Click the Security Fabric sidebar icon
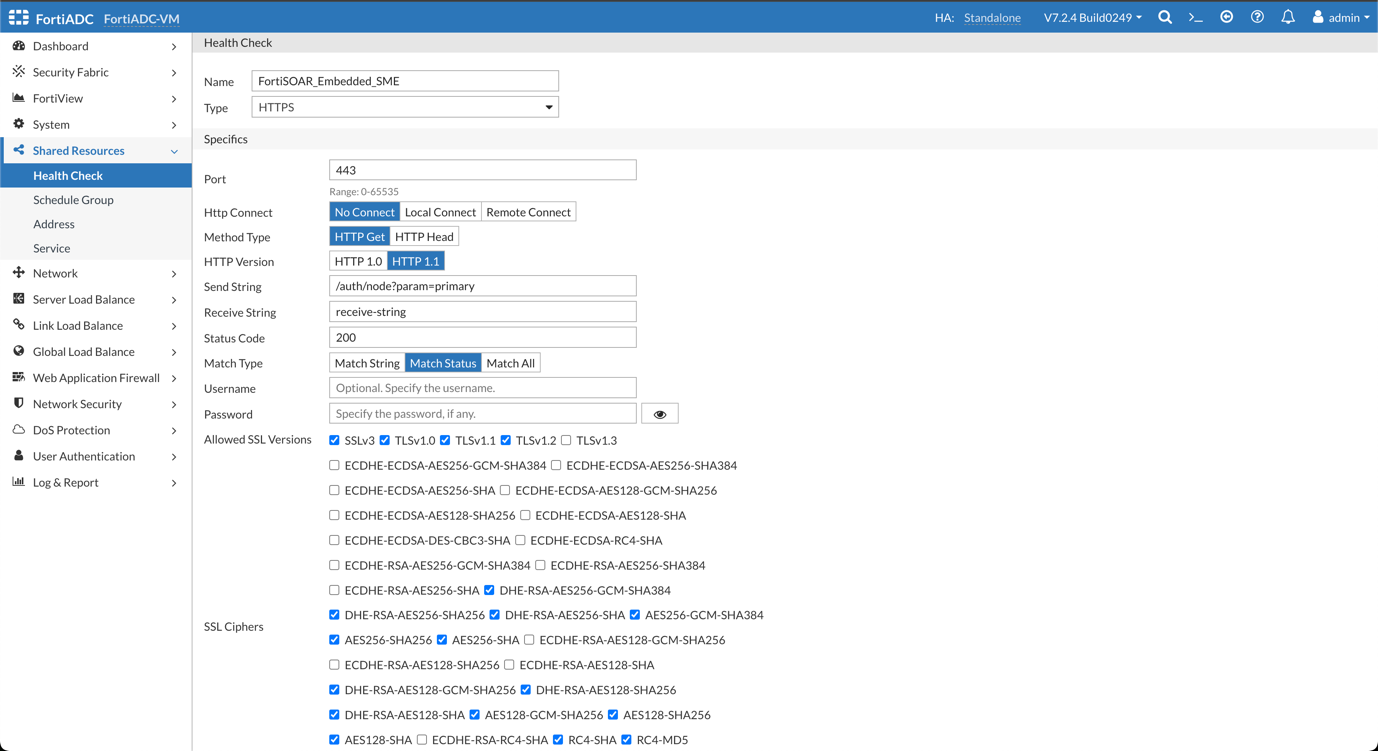Image resolution: width=1378 pixels, height=751 pixels. point(16,71)
